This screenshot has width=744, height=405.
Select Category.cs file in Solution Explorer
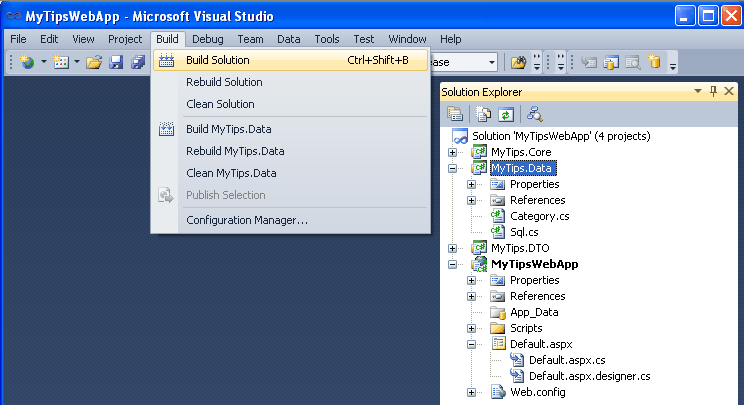pyautogui.click(x=540, y=216)
